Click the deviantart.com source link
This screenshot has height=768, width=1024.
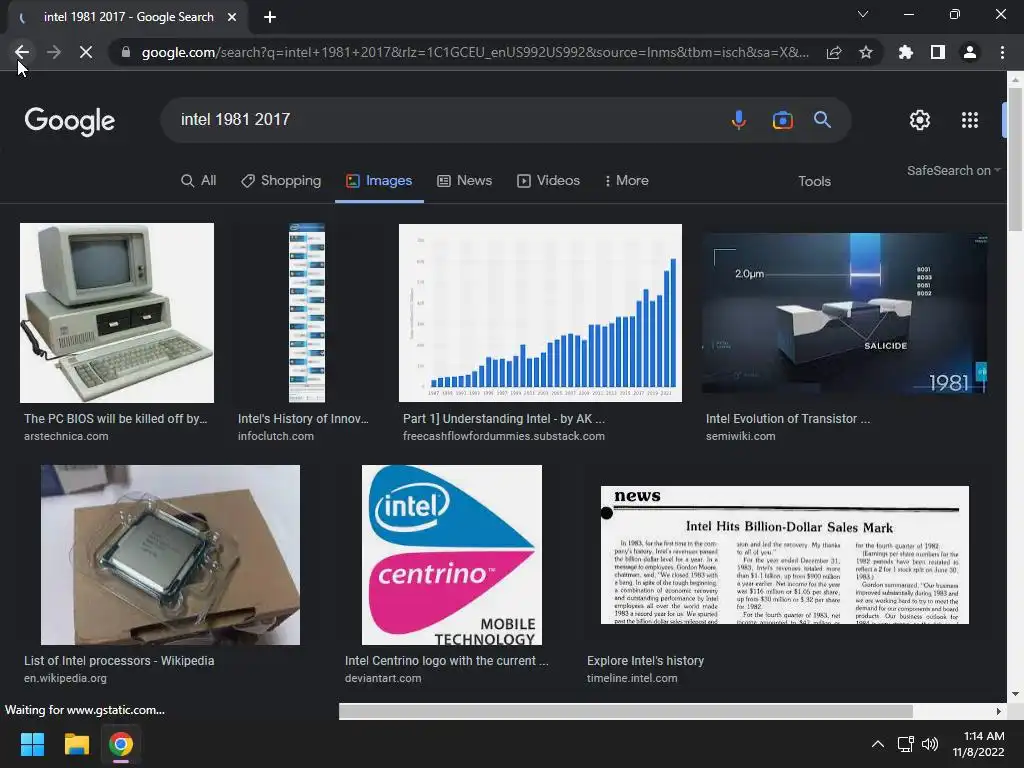pyautogui.click(x=383, y=679)
